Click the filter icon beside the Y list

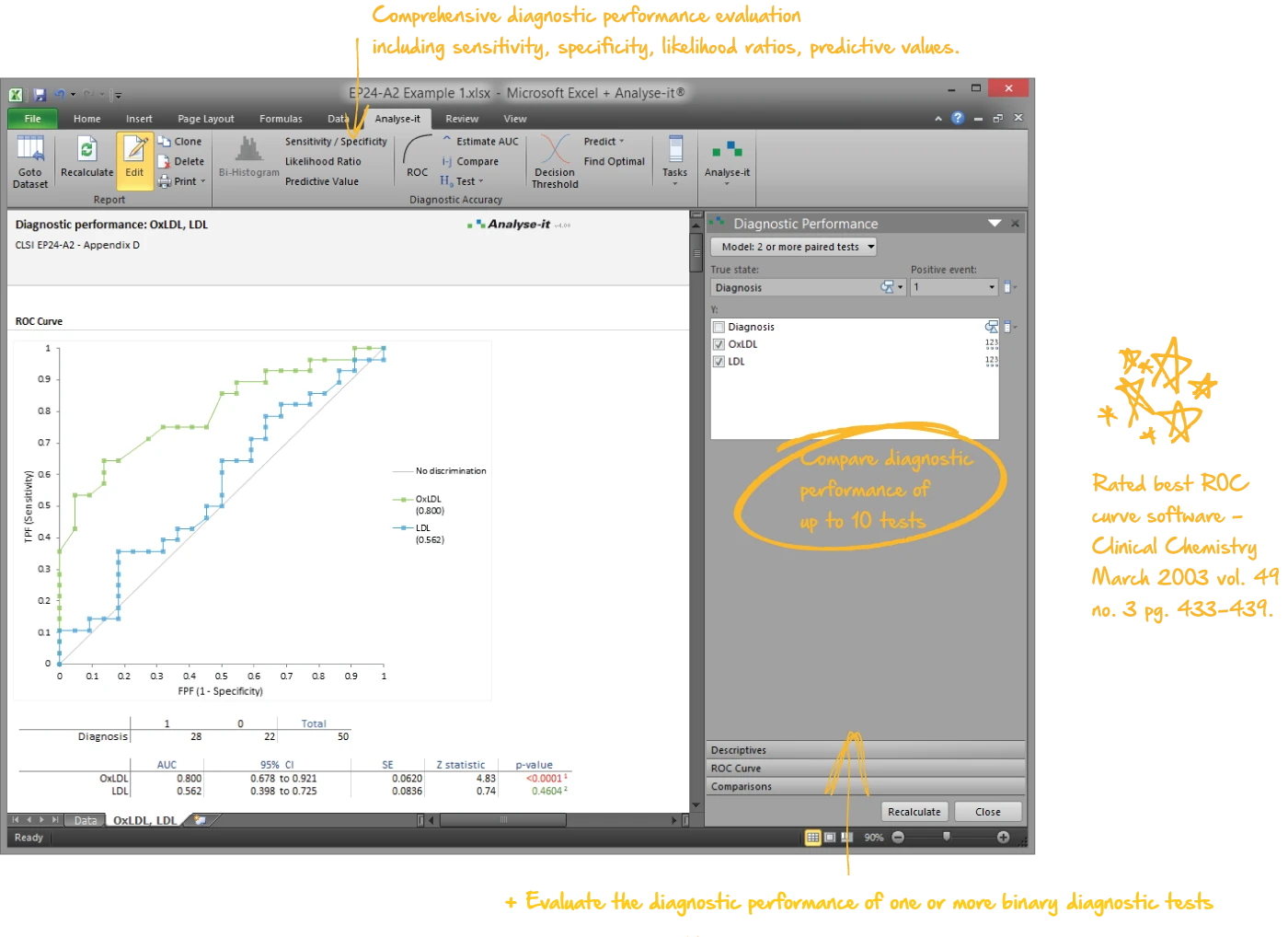pyautogui.click(x=1009, y=327)
